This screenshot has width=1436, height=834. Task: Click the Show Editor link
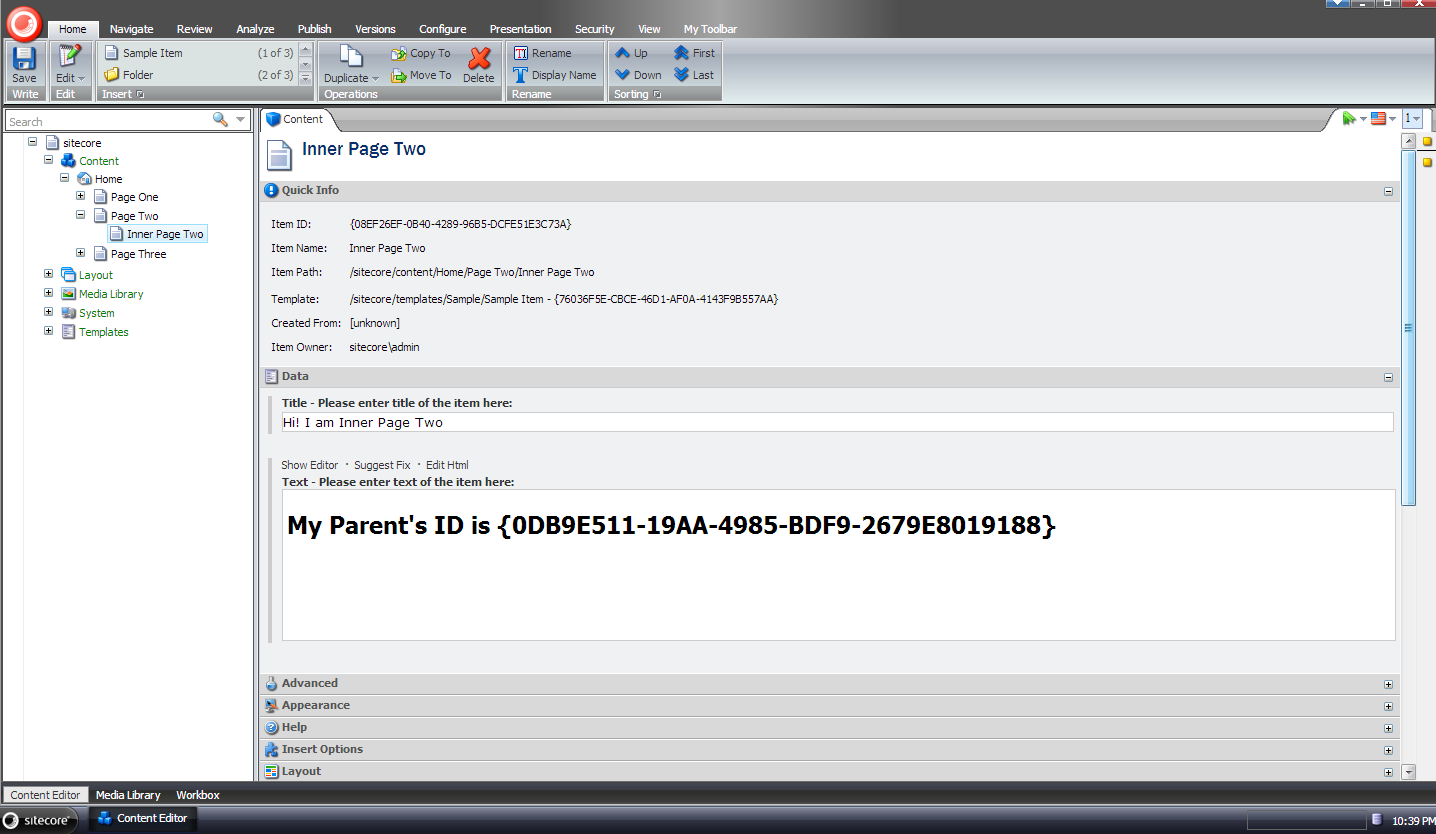[x=309, y=465]
